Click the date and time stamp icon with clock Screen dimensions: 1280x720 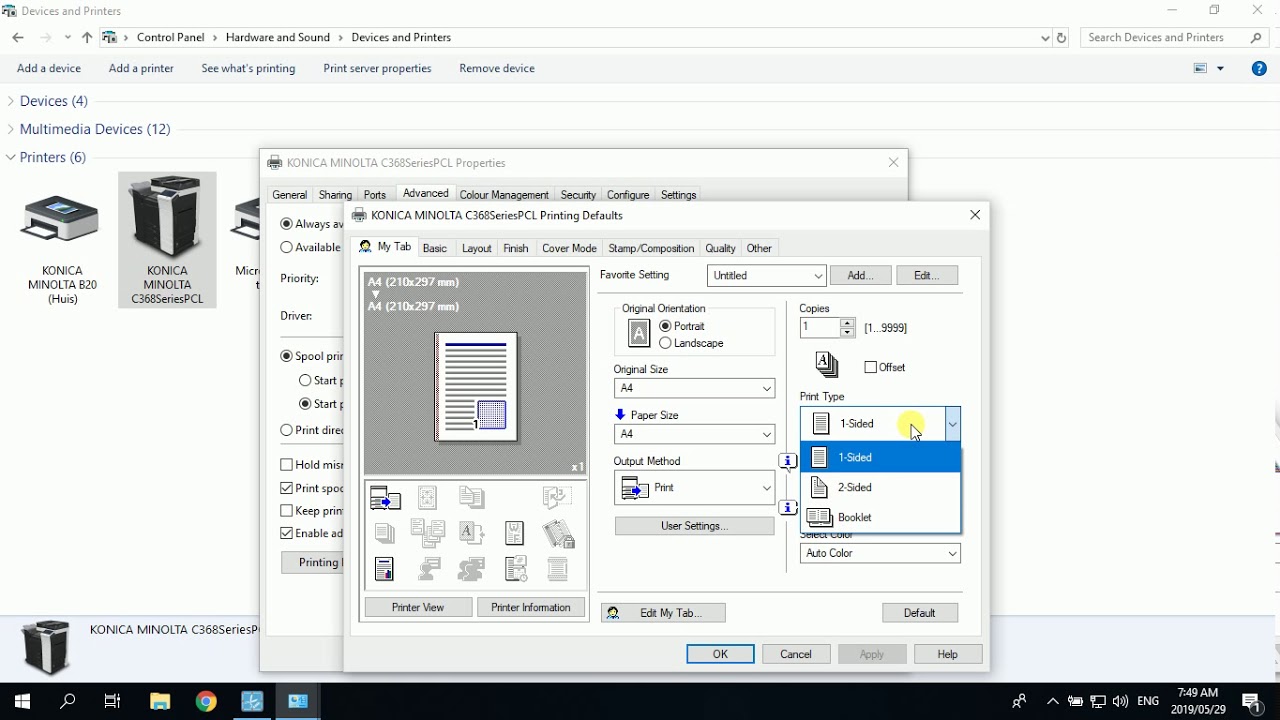[x=516, y=569]
